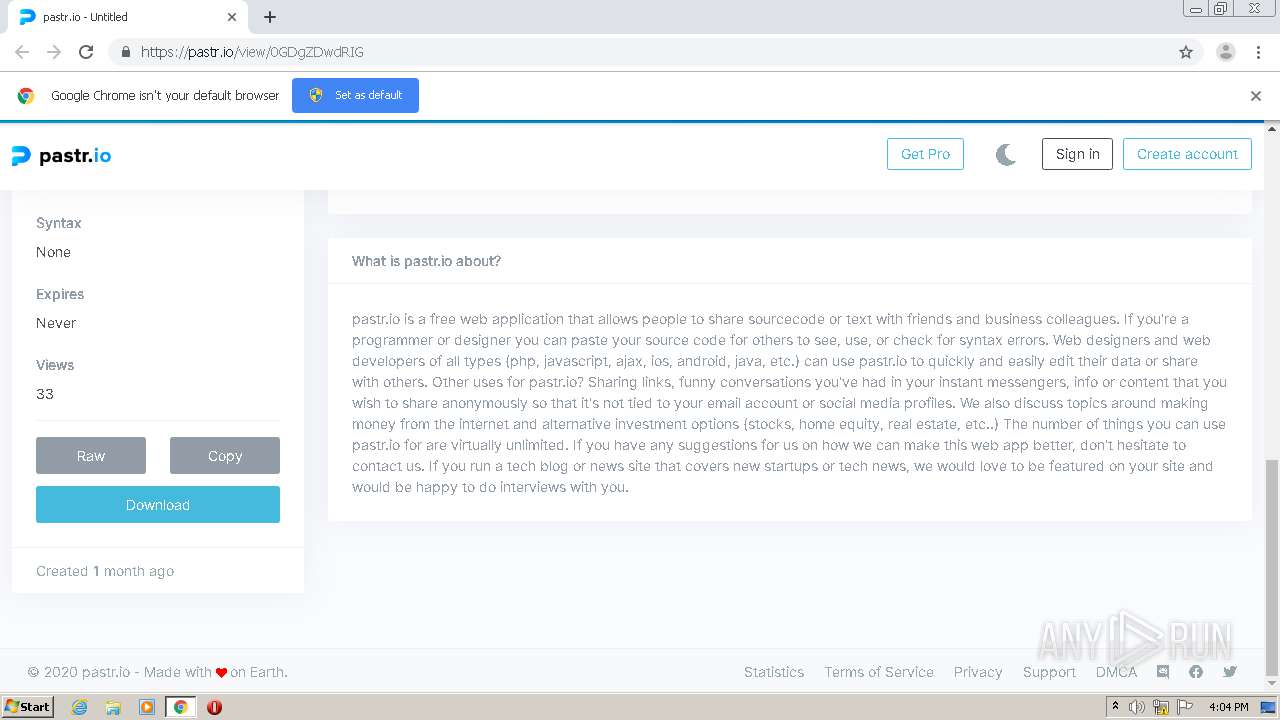Viewport: 1280px width, 720px height.
Task: Open the Privacy footer link
Action: (978, 672)
